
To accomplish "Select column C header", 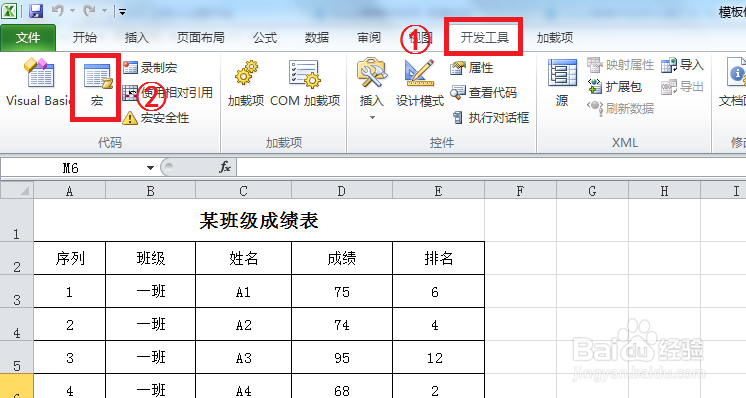I will click(x=244, y=191).
